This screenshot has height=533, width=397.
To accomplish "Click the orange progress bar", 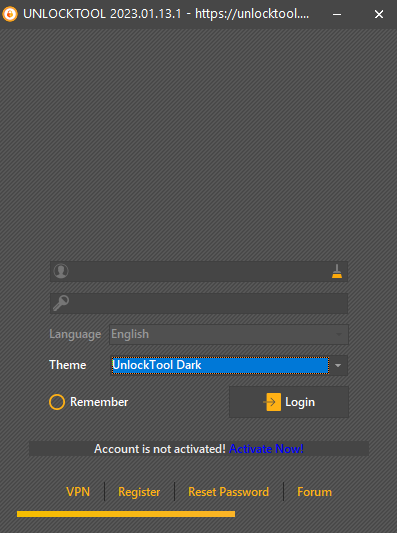I will (x=126, y=514).
